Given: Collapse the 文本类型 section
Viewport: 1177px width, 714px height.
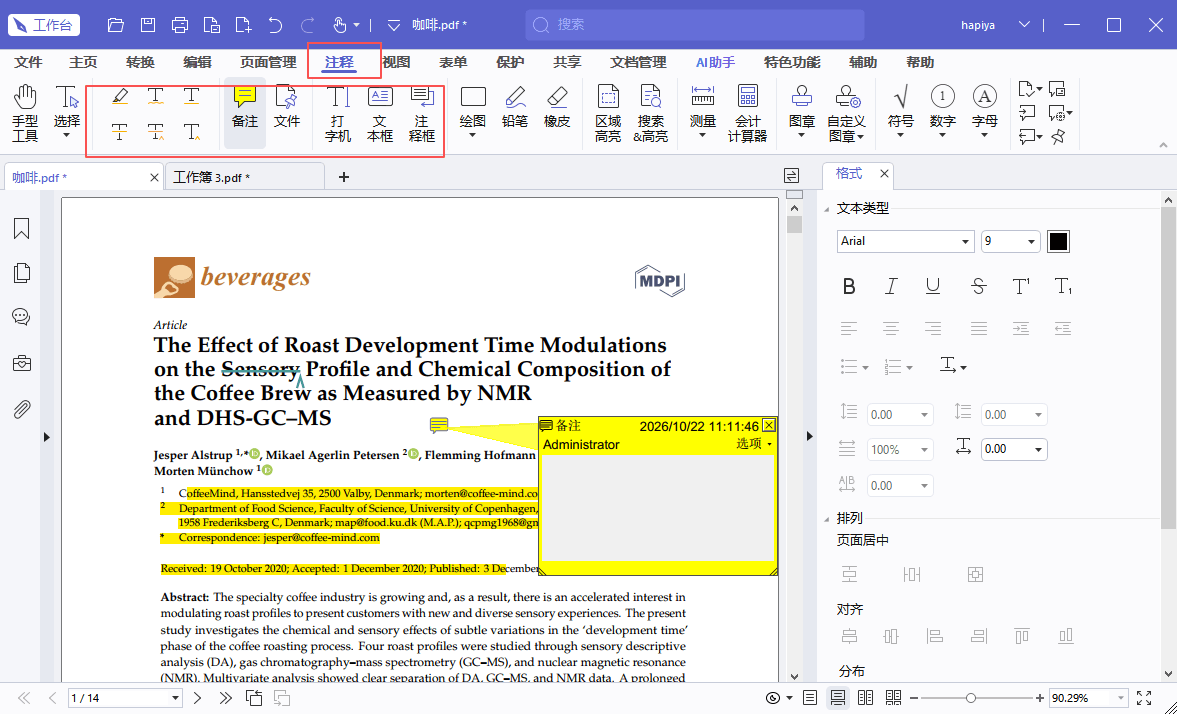Looking at the screenshot, I should point(827,209).
